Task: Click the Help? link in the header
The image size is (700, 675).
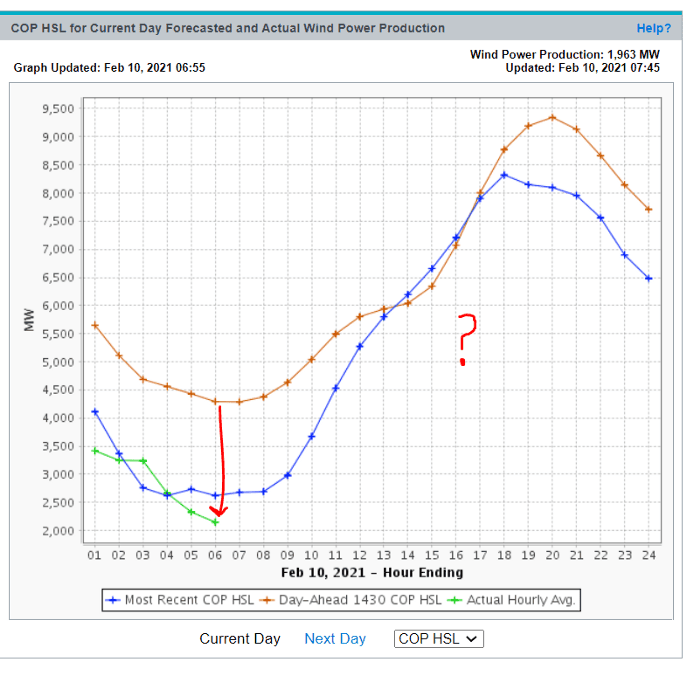Action: point(653,28)
